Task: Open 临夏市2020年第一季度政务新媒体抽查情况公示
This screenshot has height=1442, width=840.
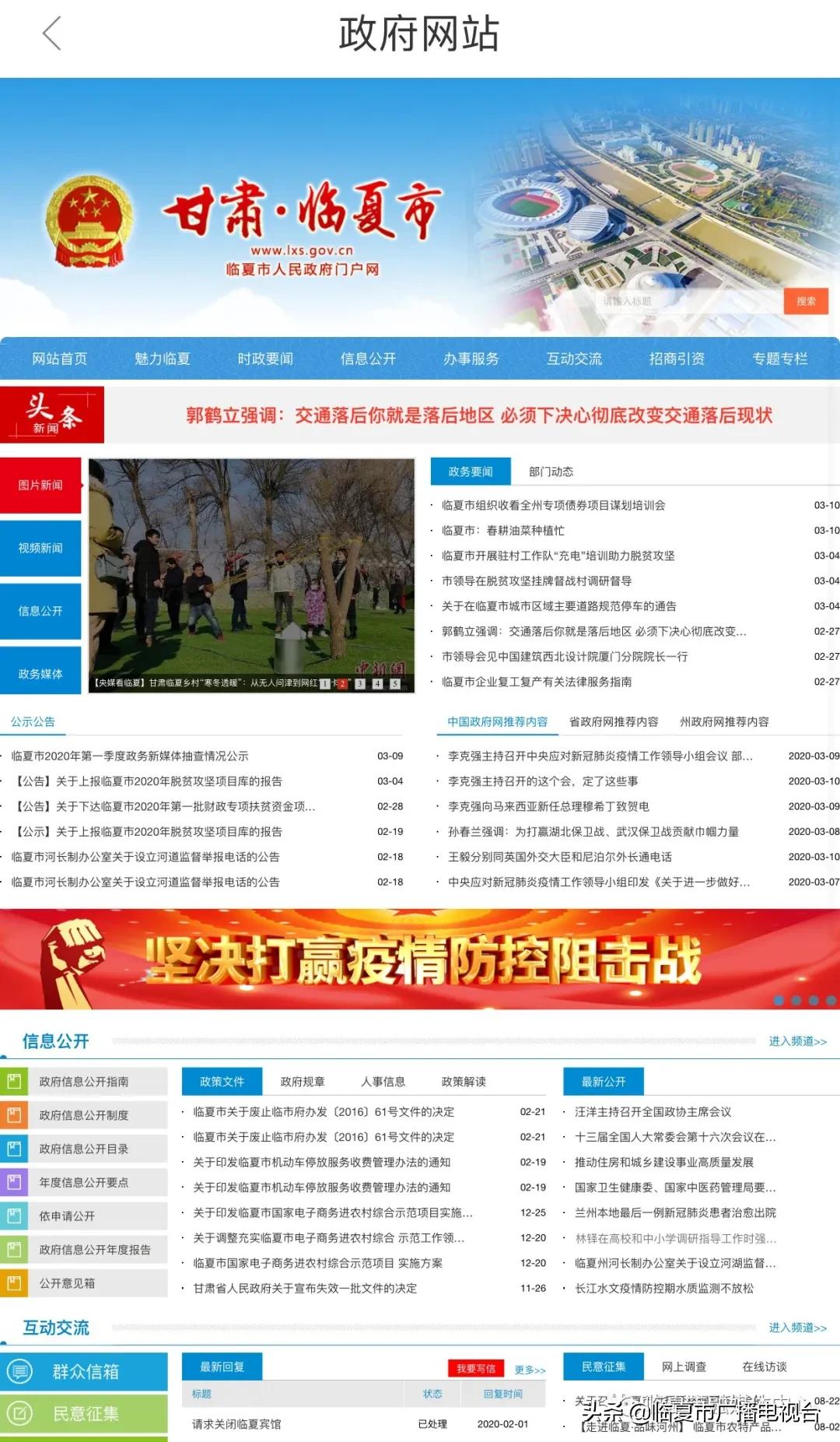Action: pos(130,756)
